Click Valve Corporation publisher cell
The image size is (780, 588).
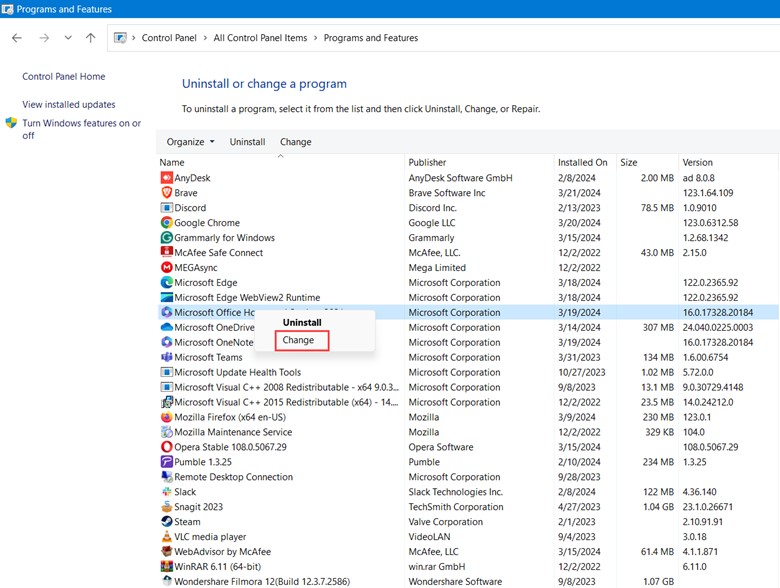click(x=445, y=521)
